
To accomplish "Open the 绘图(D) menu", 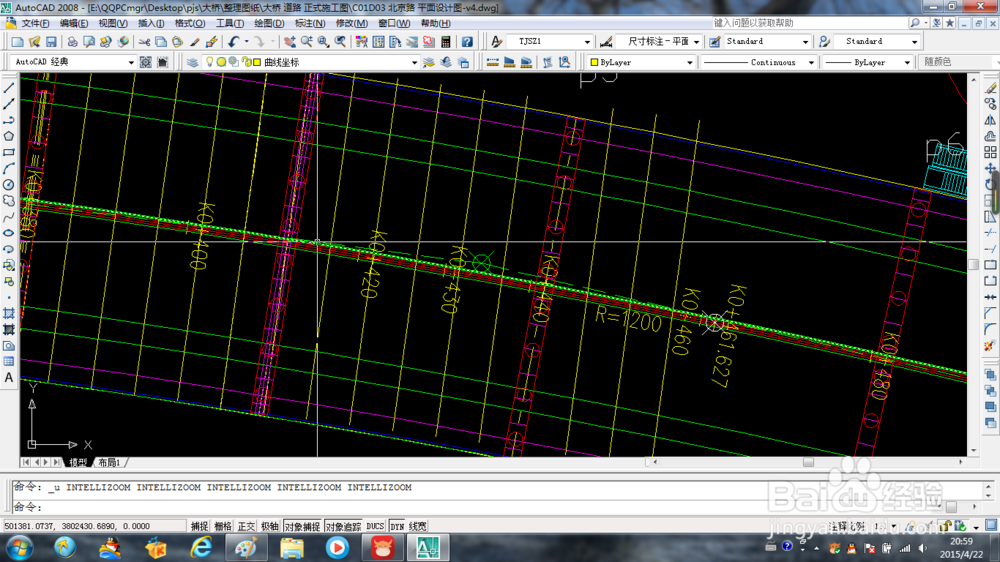I will [269, 23].
